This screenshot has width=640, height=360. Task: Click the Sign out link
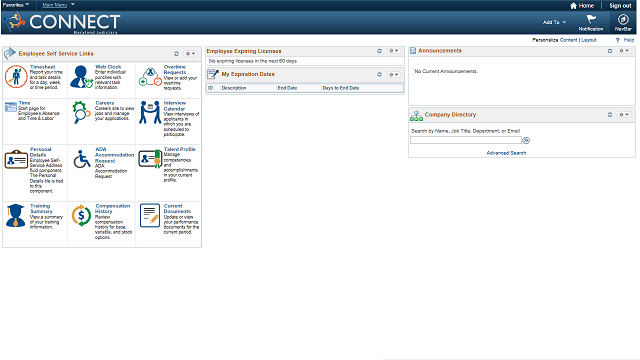pos(620,6)
